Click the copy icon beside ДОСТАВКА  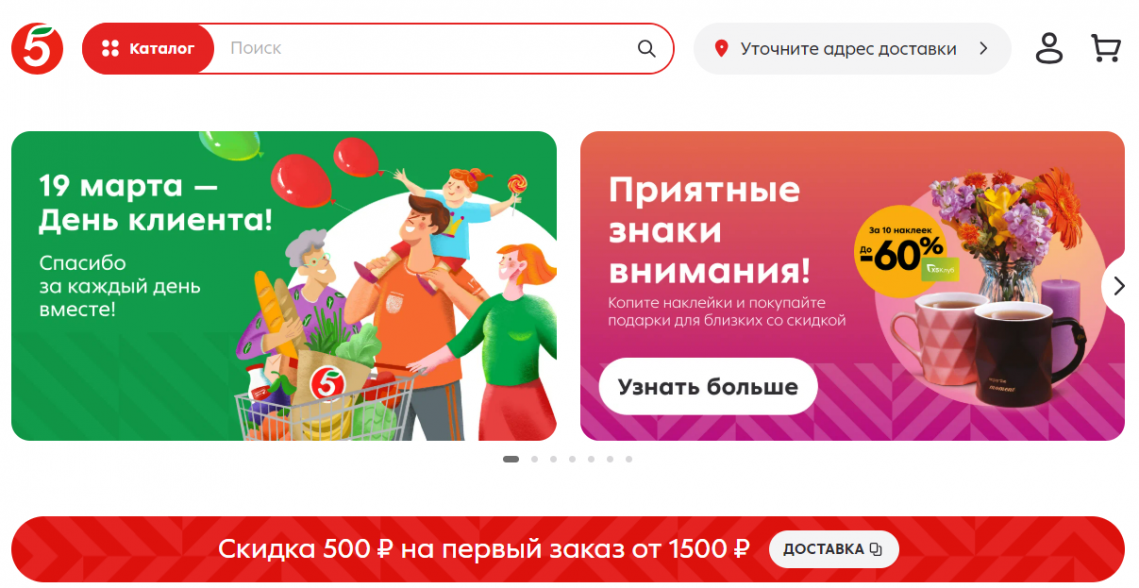point(876,549)
